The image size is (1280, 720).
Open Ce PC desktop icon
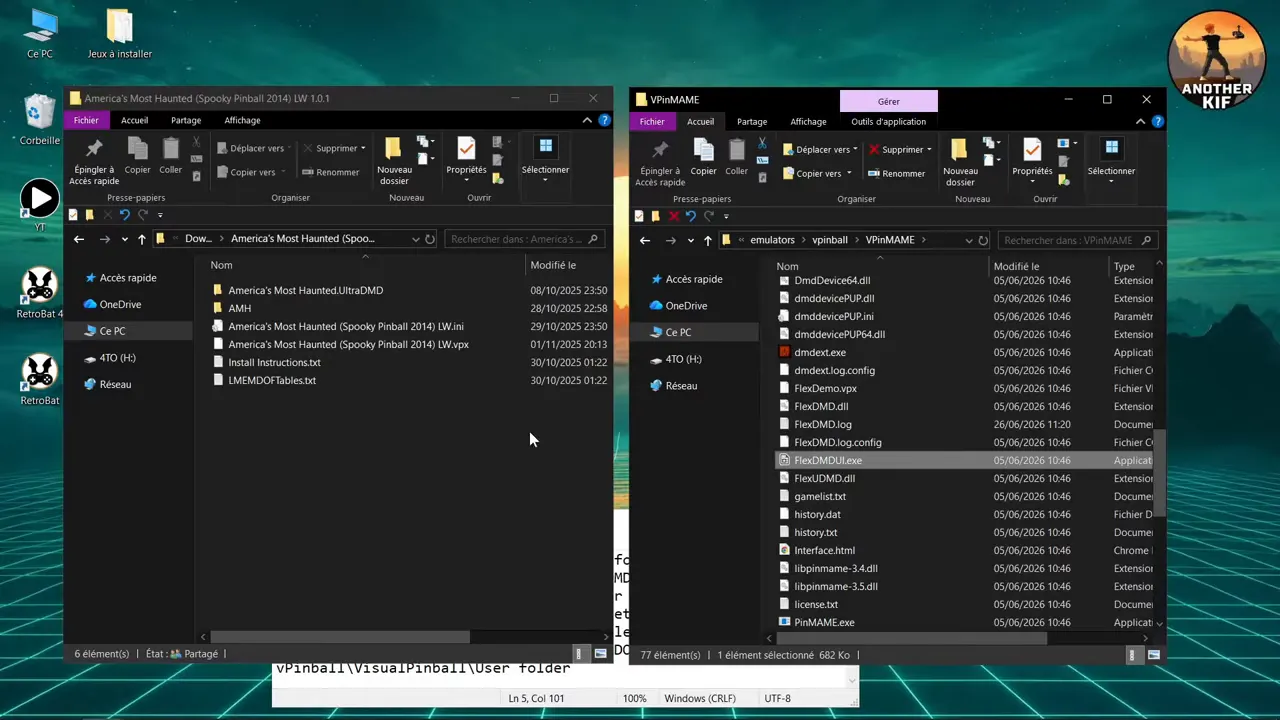(x=40, y=34)
